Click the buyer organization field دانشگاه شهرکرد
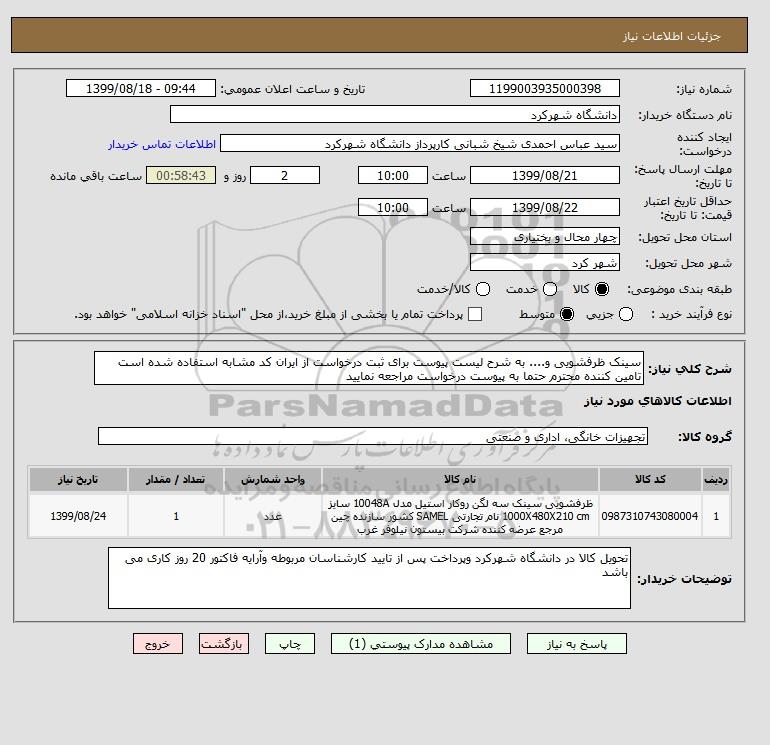This screenshot has width=770, height=745. pos(395,115)
